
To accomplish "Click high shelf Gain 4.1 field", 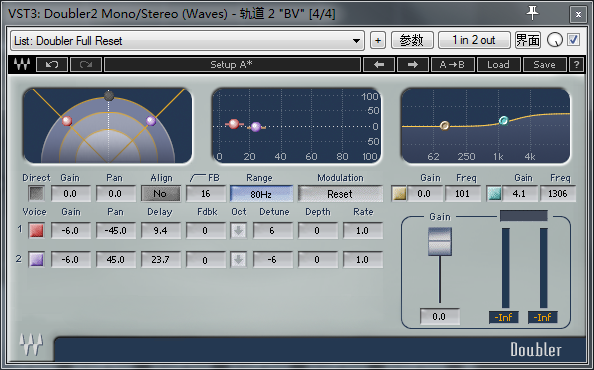I will pyautogui.click(x=519, y=194).
